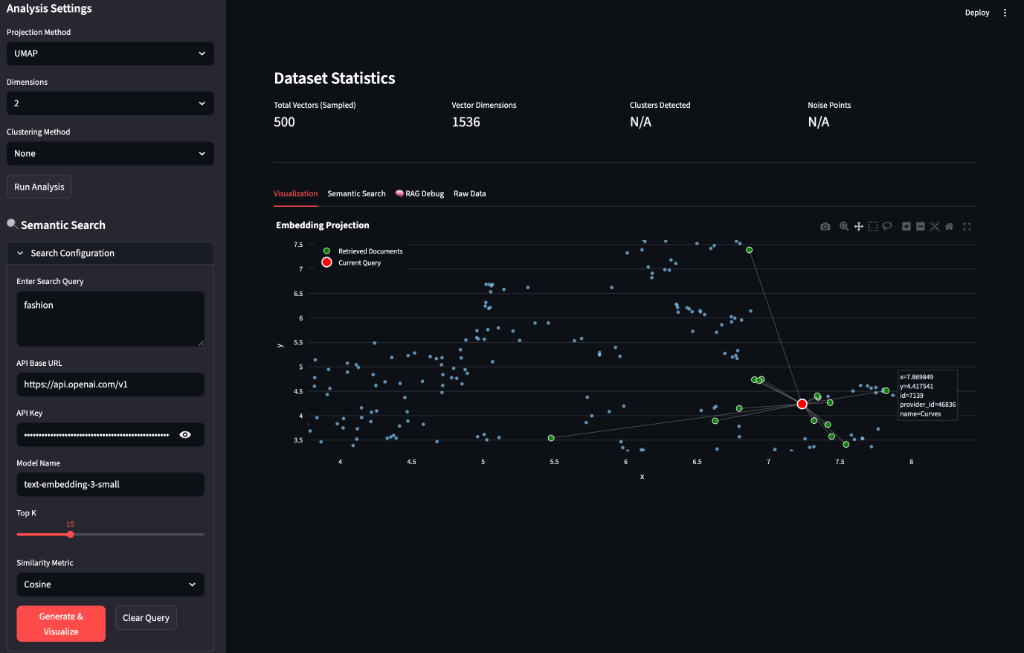
Task: Open the Similarity Metric dropdown
Action: click(110, 584)
